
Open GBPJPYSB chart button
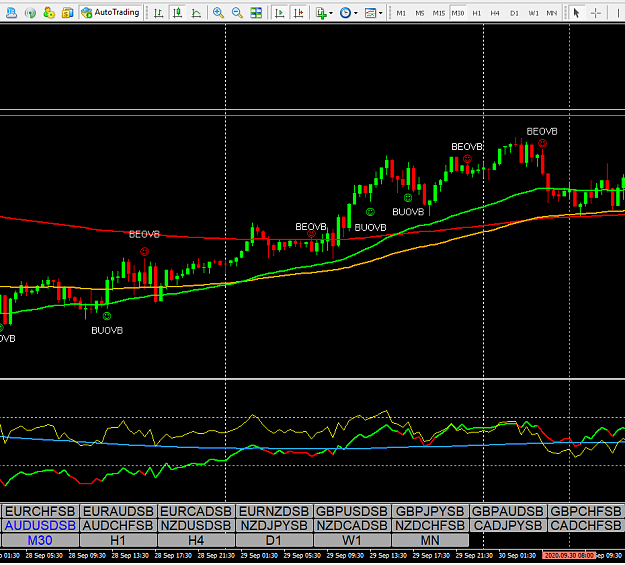(x=430, y=511)
